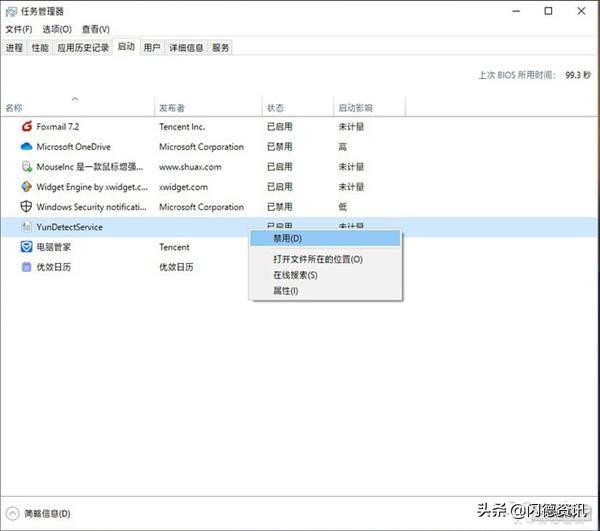600x531 pixels.
Task: Click the Tencent Inc. publisher cell
Action: coord(182,126)
